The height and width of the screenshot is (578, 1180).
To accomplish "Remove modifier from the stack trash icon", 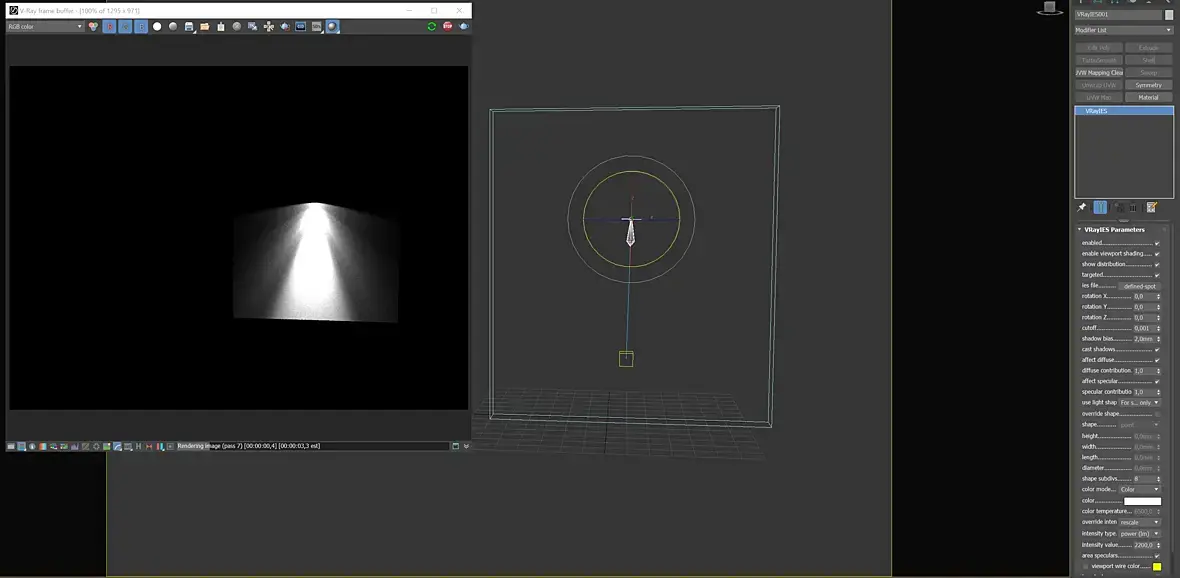I will click(1133, 207).
